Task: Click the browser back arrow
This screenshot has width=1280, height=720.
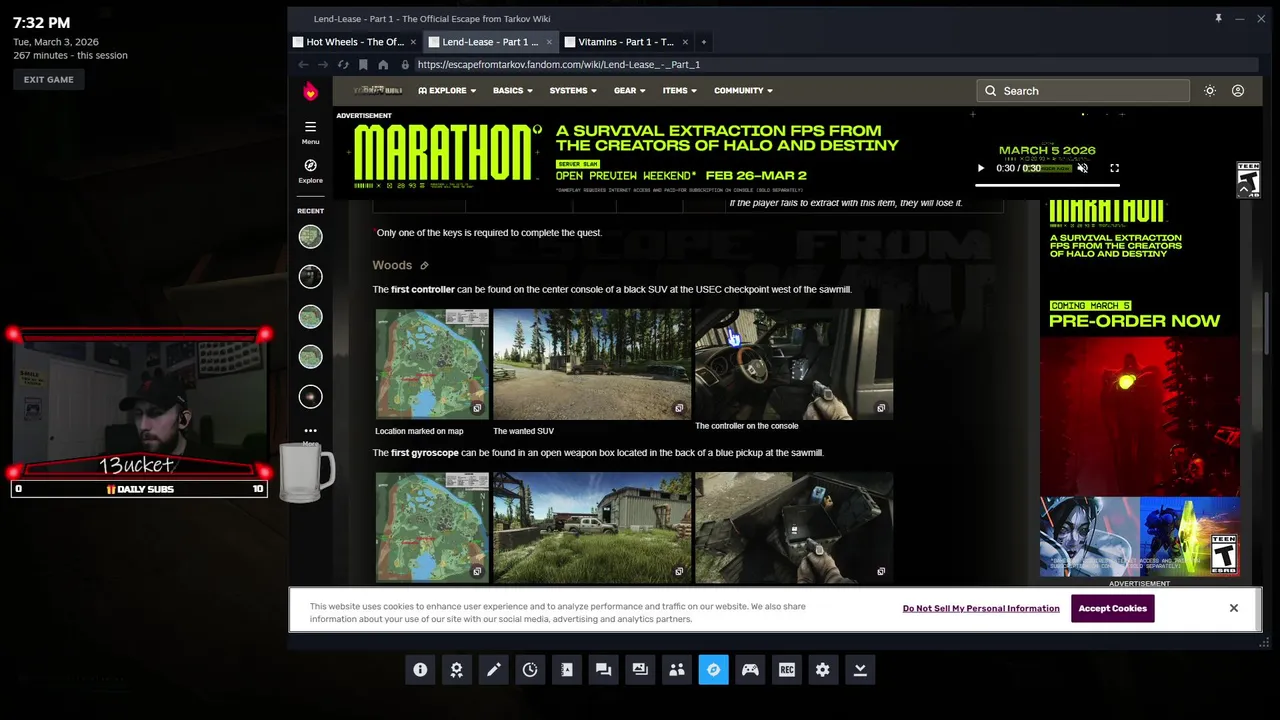Action: pos(303,64)
